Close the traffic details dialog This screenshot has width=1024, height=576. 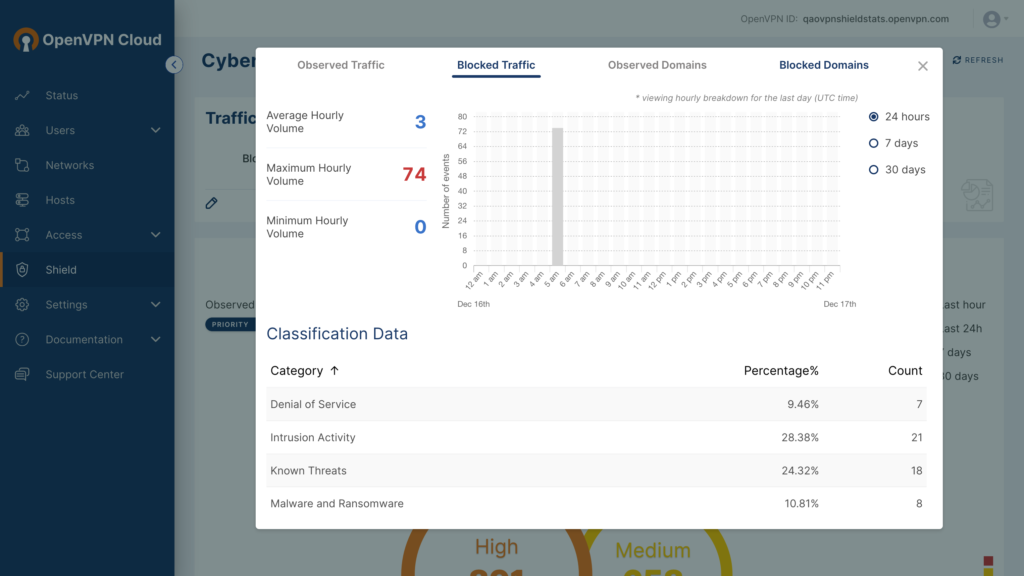922,66
